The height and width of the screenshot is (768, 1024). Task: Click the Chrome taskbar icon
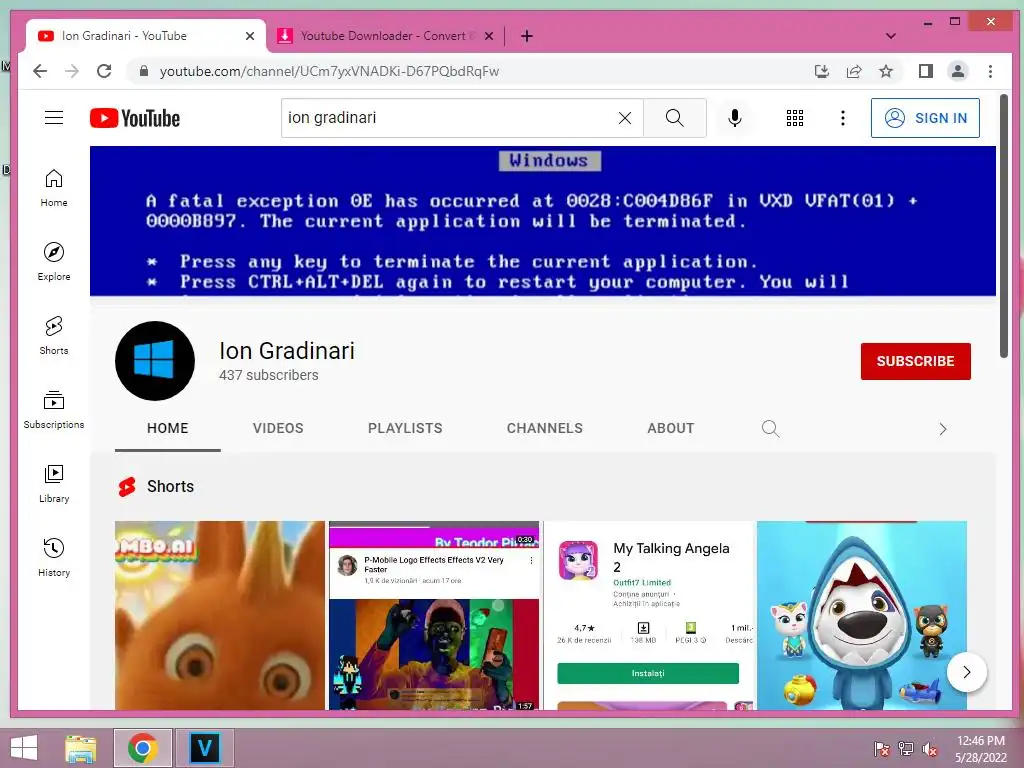click(143, 748)
